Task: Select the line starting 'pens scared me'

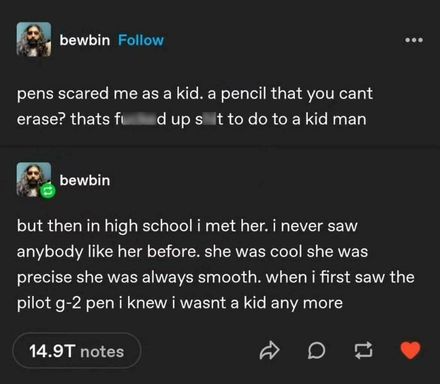Action: point(195,94)
